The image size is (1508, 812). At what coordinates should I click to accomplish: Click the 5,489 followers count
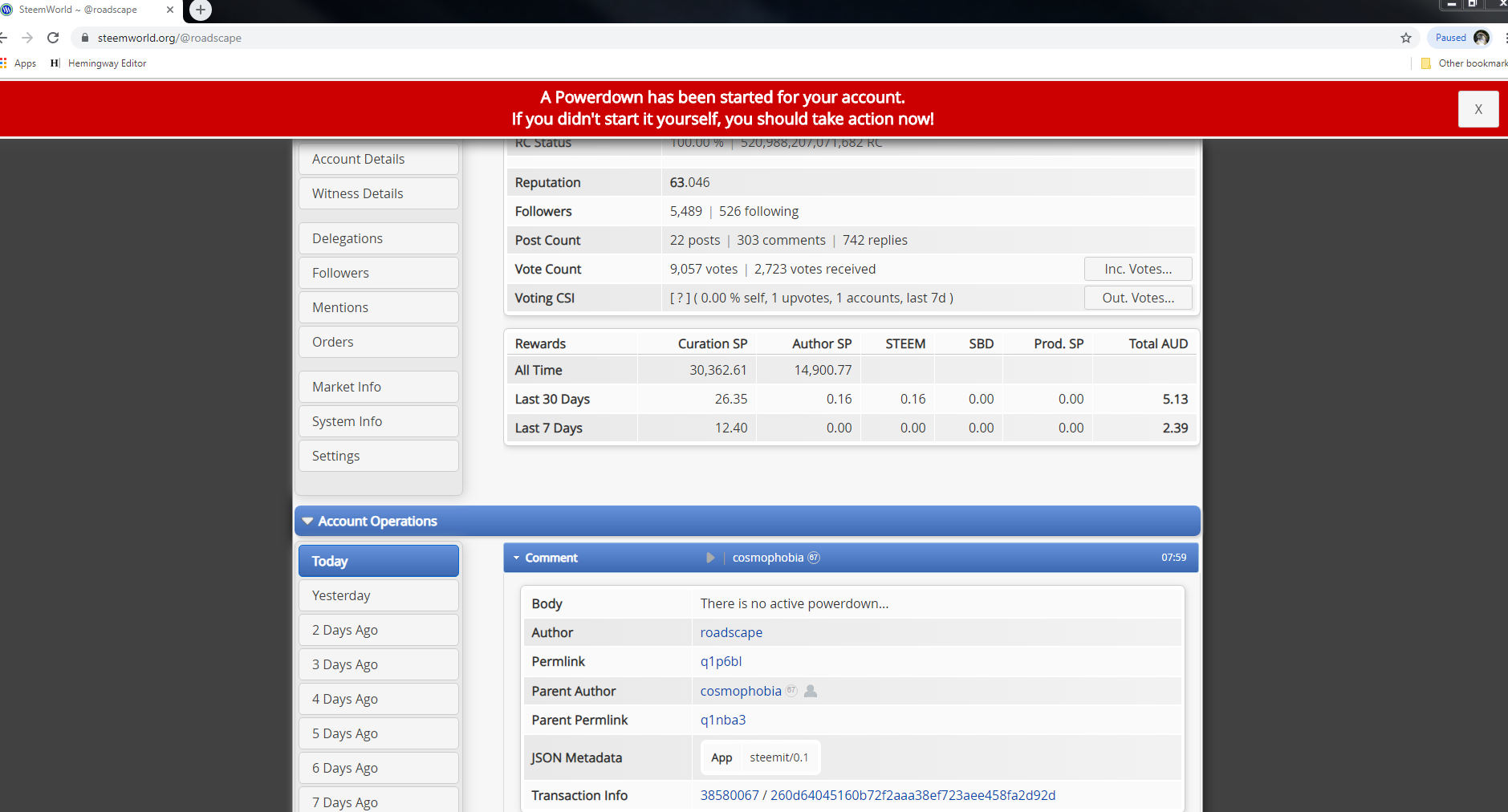pyautogui.click(x=686, y=211)
